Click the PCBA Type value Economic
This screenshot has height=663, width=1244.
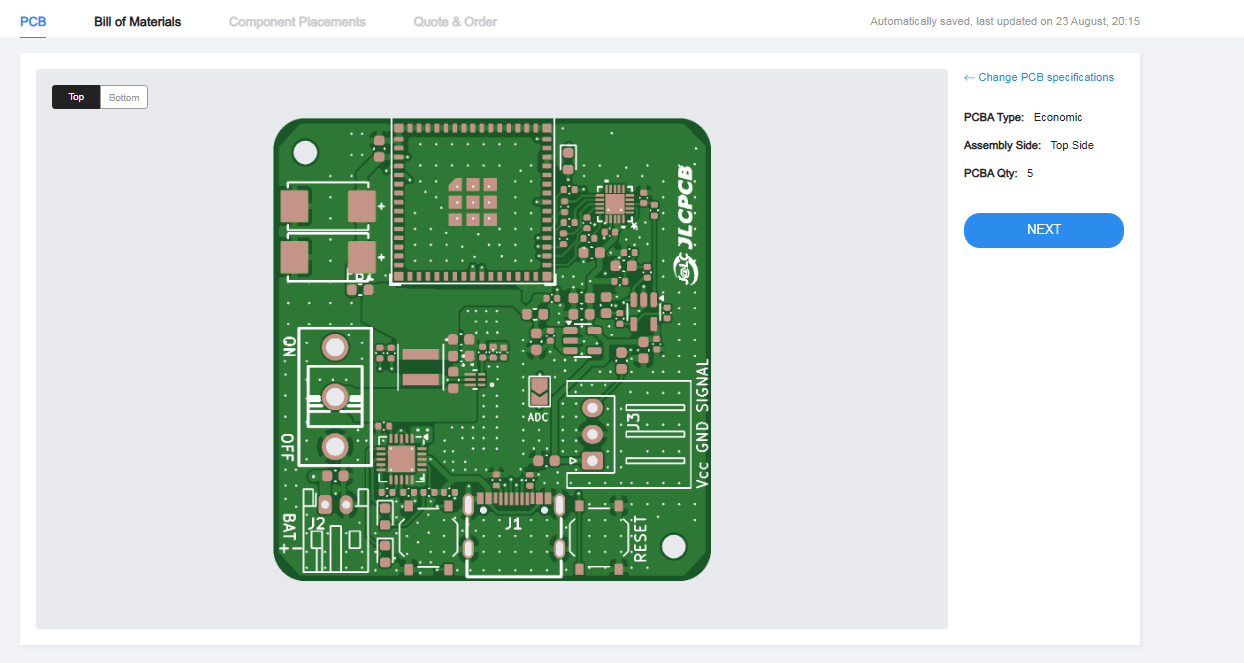[1058, 117]
